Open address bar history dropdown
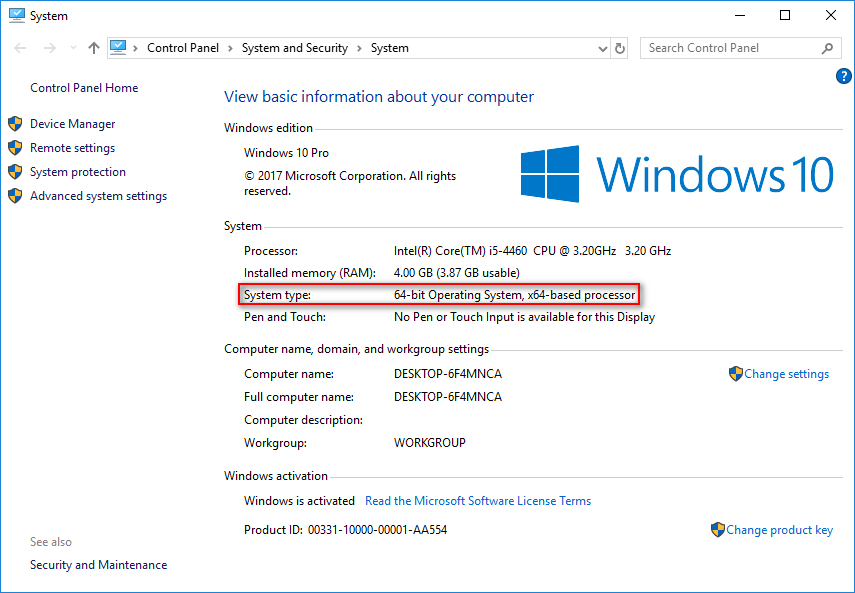Screen dimensions: 855x593 pyautogui.click(x=603, y=49)
